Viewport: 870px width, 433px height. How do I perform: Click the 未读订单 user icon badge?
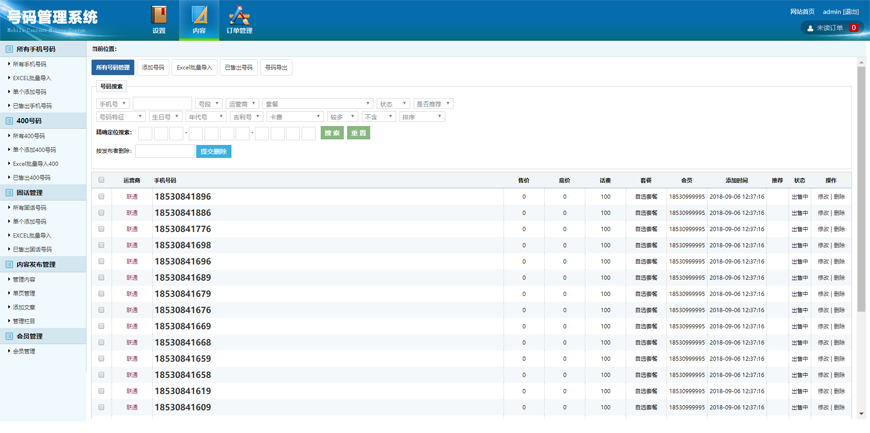pos(810,28)
